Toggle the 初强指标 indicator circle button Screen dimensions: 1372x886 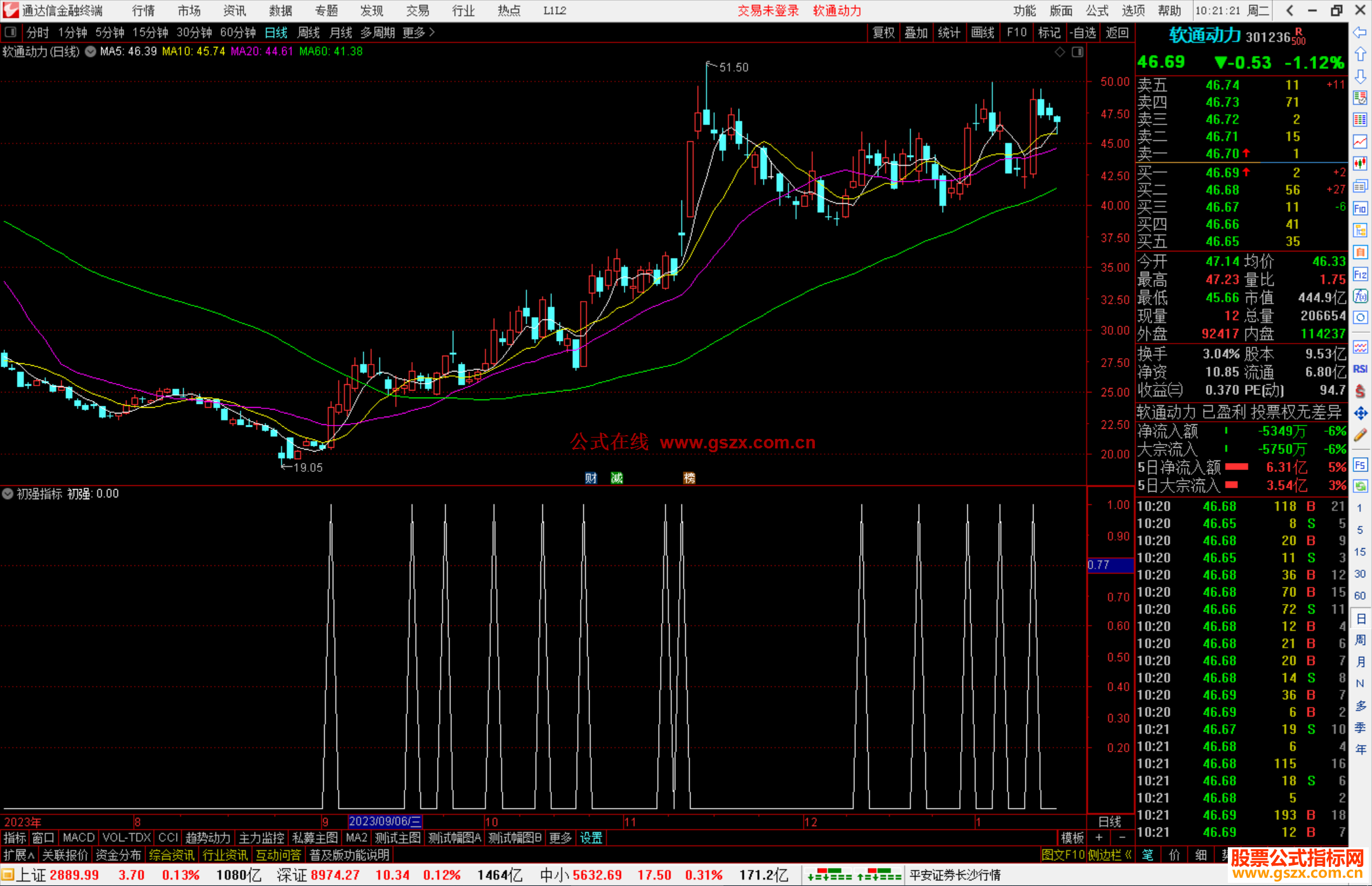(x=8, y=493)
